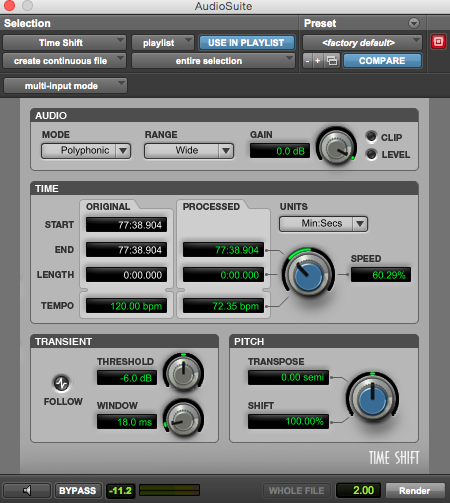The image size is (450, 503).
Task: Click the 0.00 semi transpose field
Action: (288, 377)
